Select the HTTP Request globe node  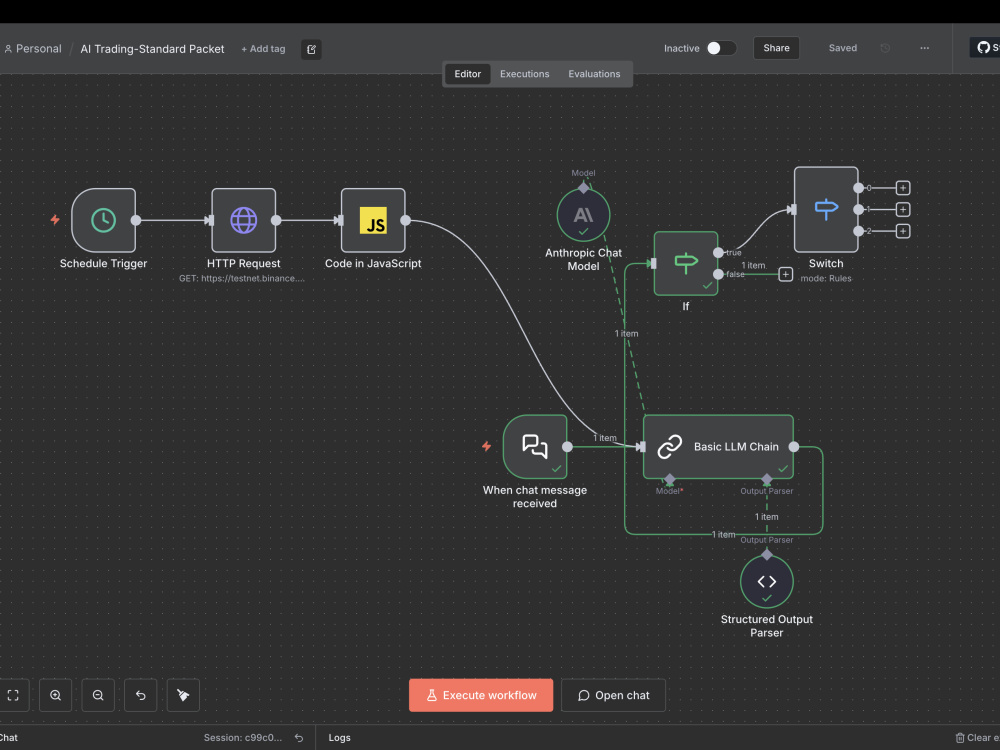244,220
